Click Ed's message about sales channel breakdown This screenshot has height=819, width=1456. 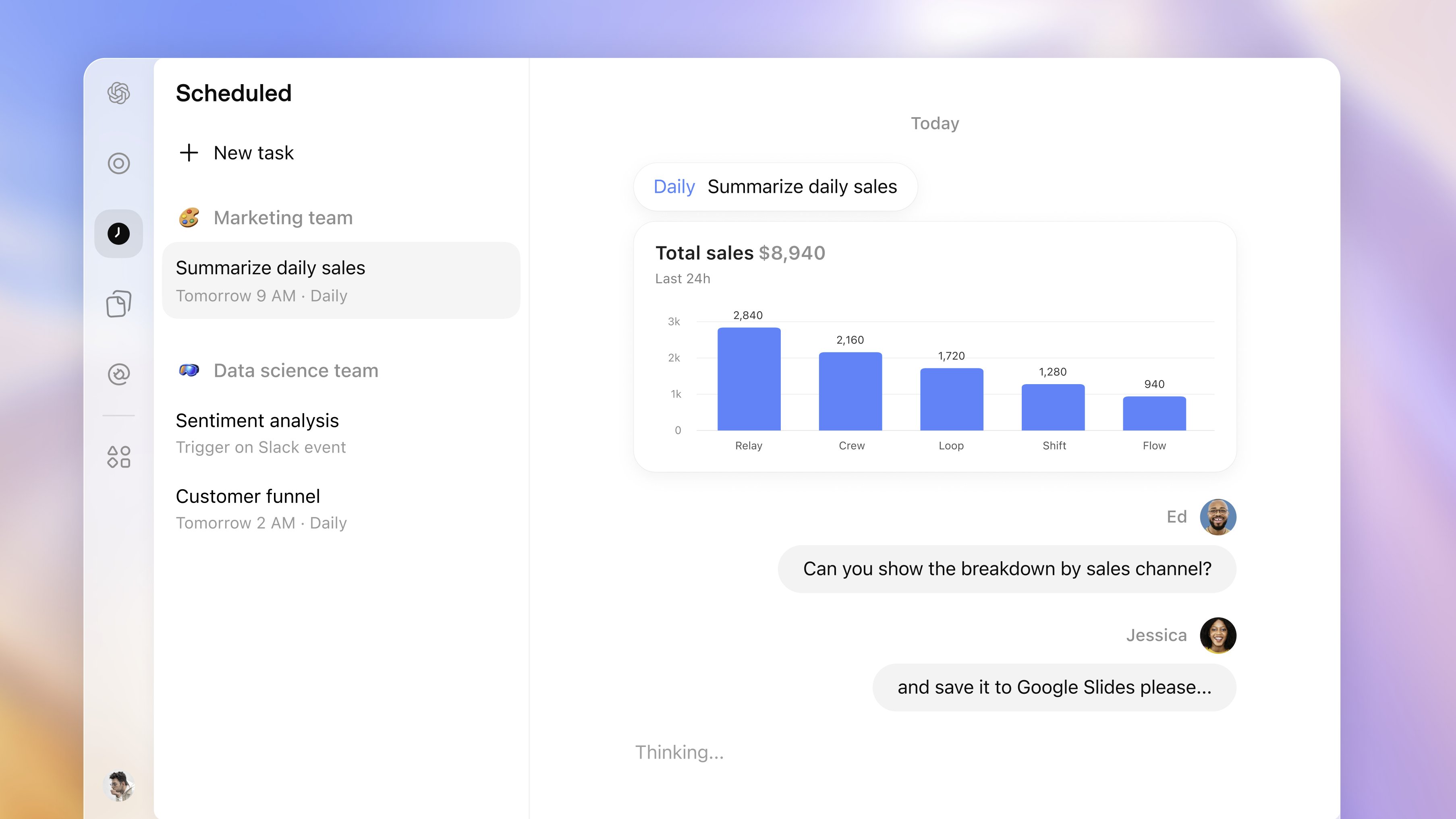(x=1007, y=569)
